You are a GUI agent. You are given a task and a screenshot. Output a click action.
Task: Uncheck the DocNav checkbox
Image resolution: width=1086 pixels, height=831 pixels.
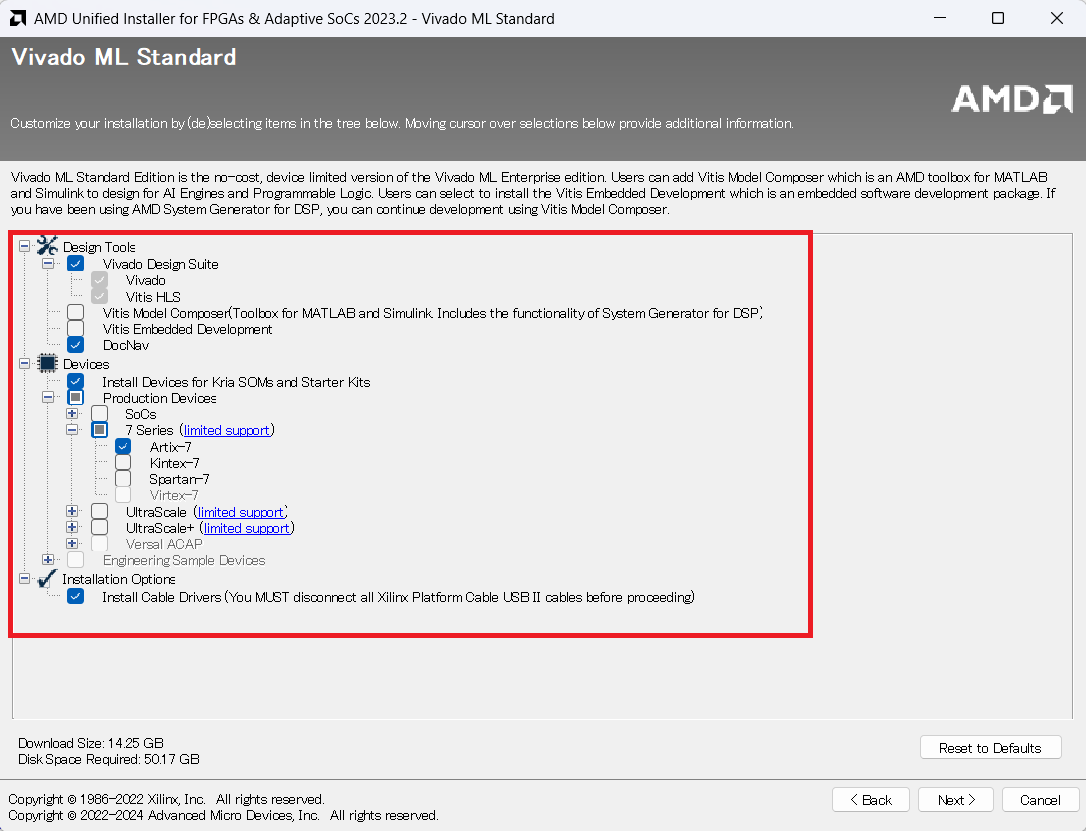[x=76, y=345]
